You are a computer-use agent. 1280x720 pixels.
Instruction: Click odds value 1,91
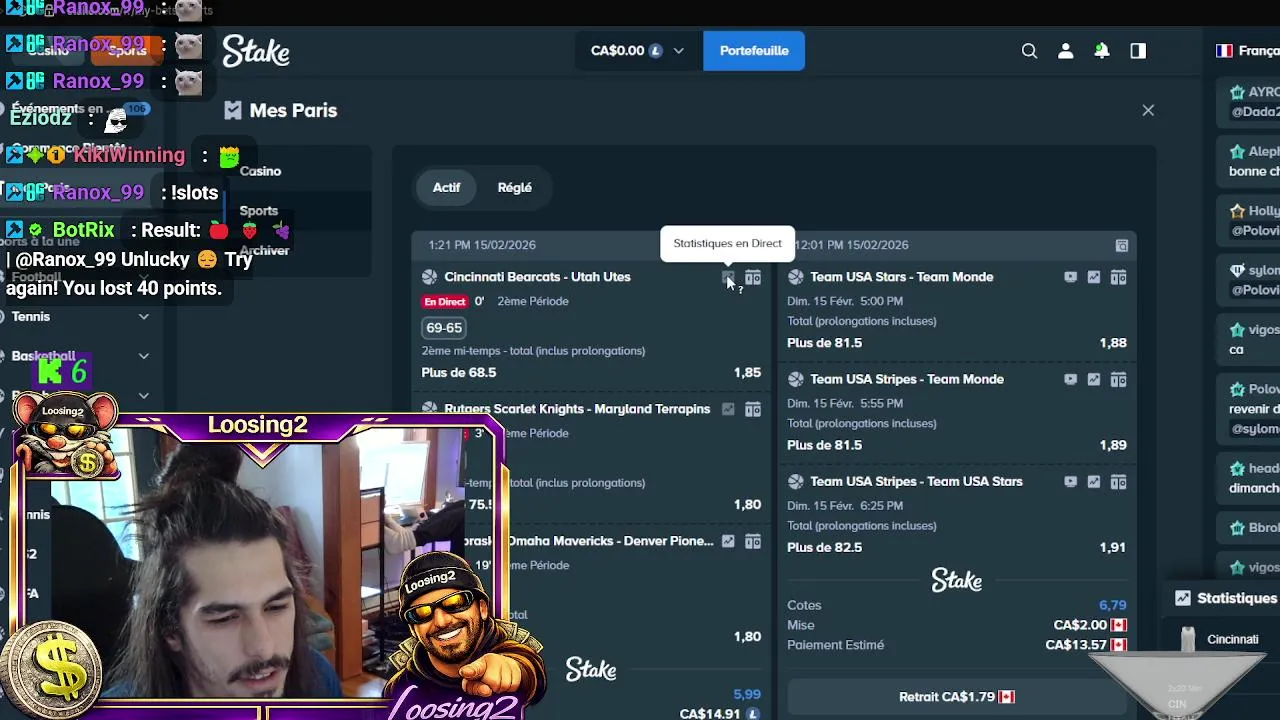[x=1113, y=547]
